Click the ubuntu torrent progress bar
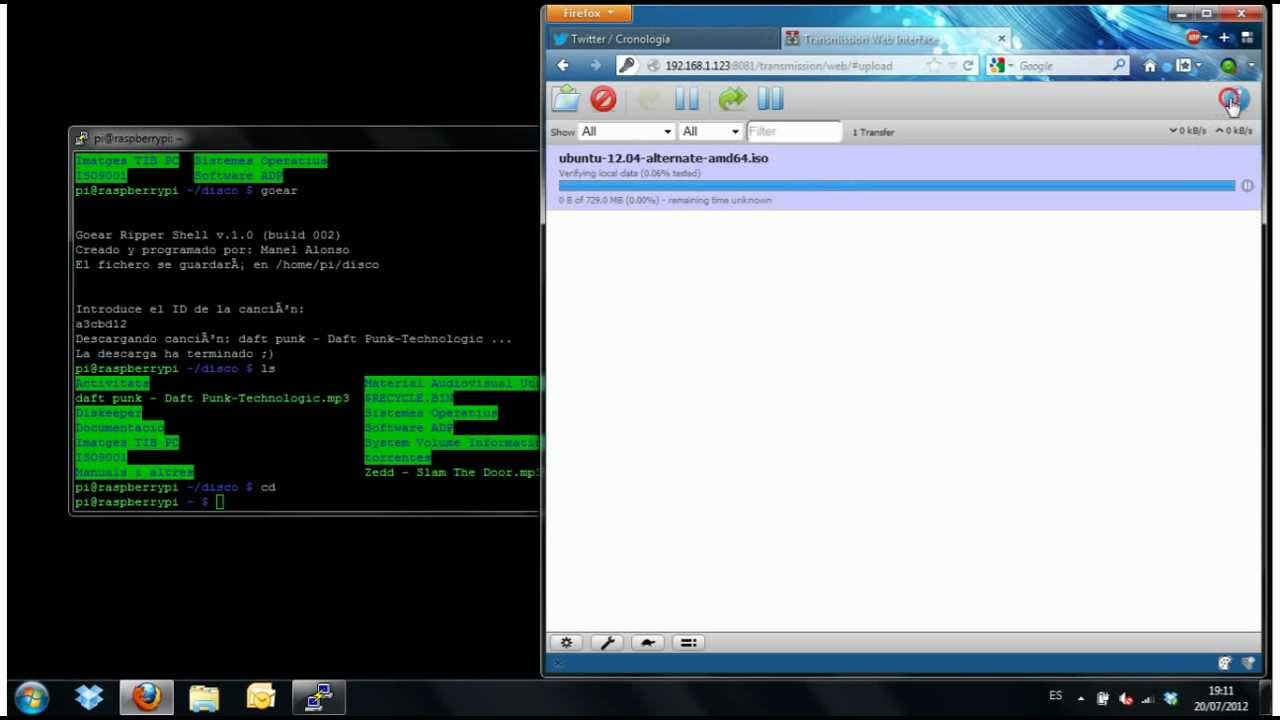This screenshot has height=720, width=1280. (897, 186)
